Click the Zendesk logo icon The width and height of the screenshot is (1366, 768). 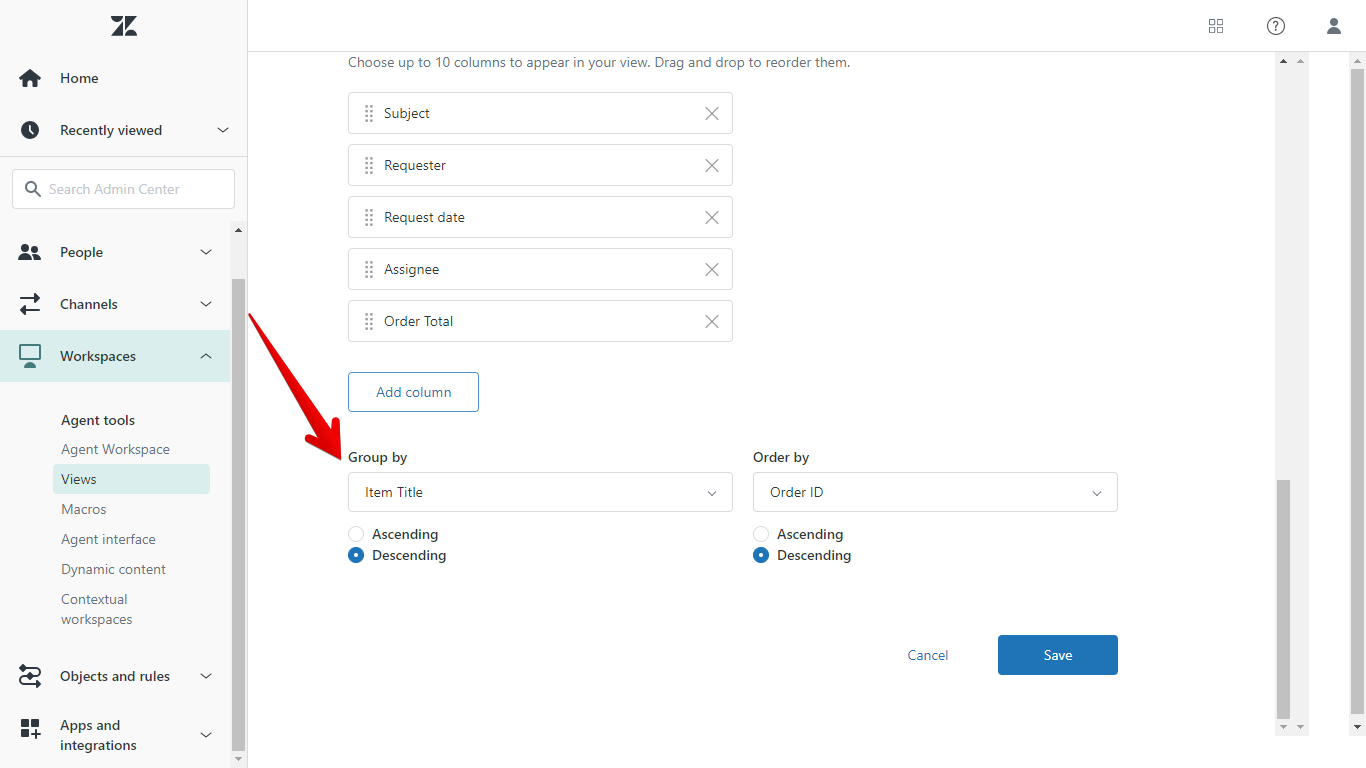[x=124, y=26]
